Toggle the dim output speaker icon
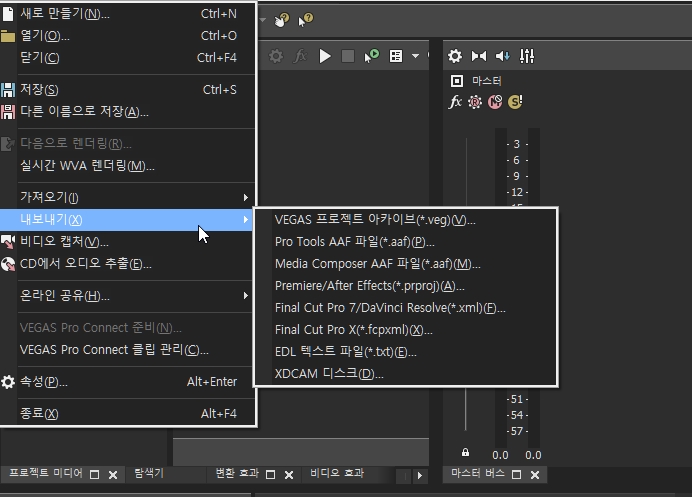The height and width of the screenshot is (497, 692). click(x=503, y=56)
